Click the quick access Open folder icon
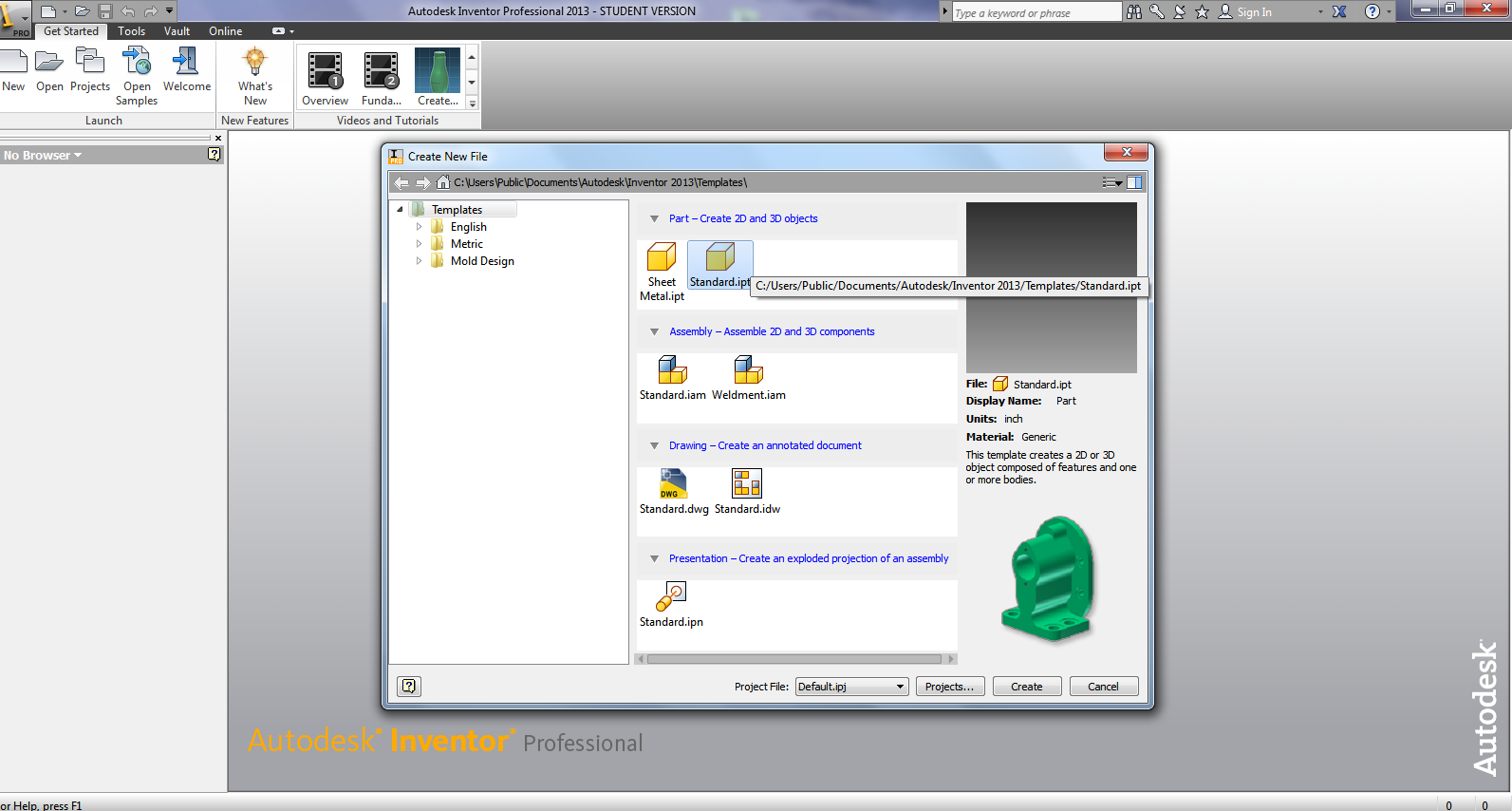The image size is (1512, 811). click(83, 11)
